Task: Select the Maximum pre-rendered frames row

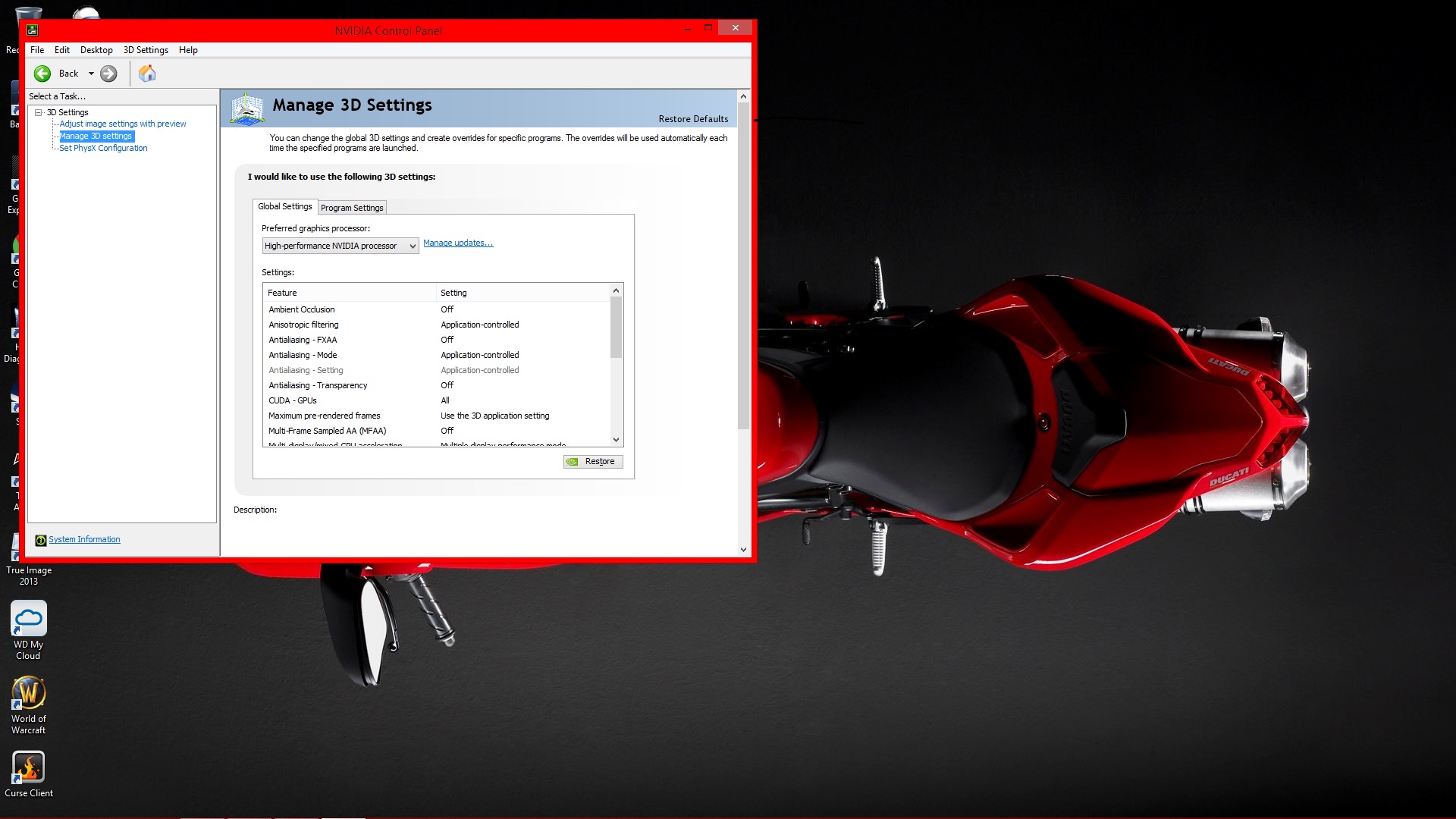Action: [x=437, y=416]
